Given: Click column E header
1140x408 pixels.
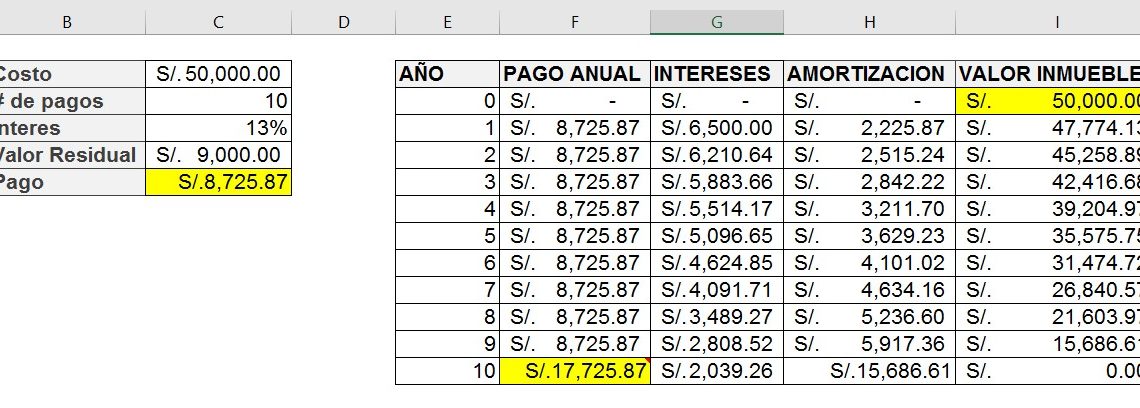Looking at the screenshot, I should 447,22.
